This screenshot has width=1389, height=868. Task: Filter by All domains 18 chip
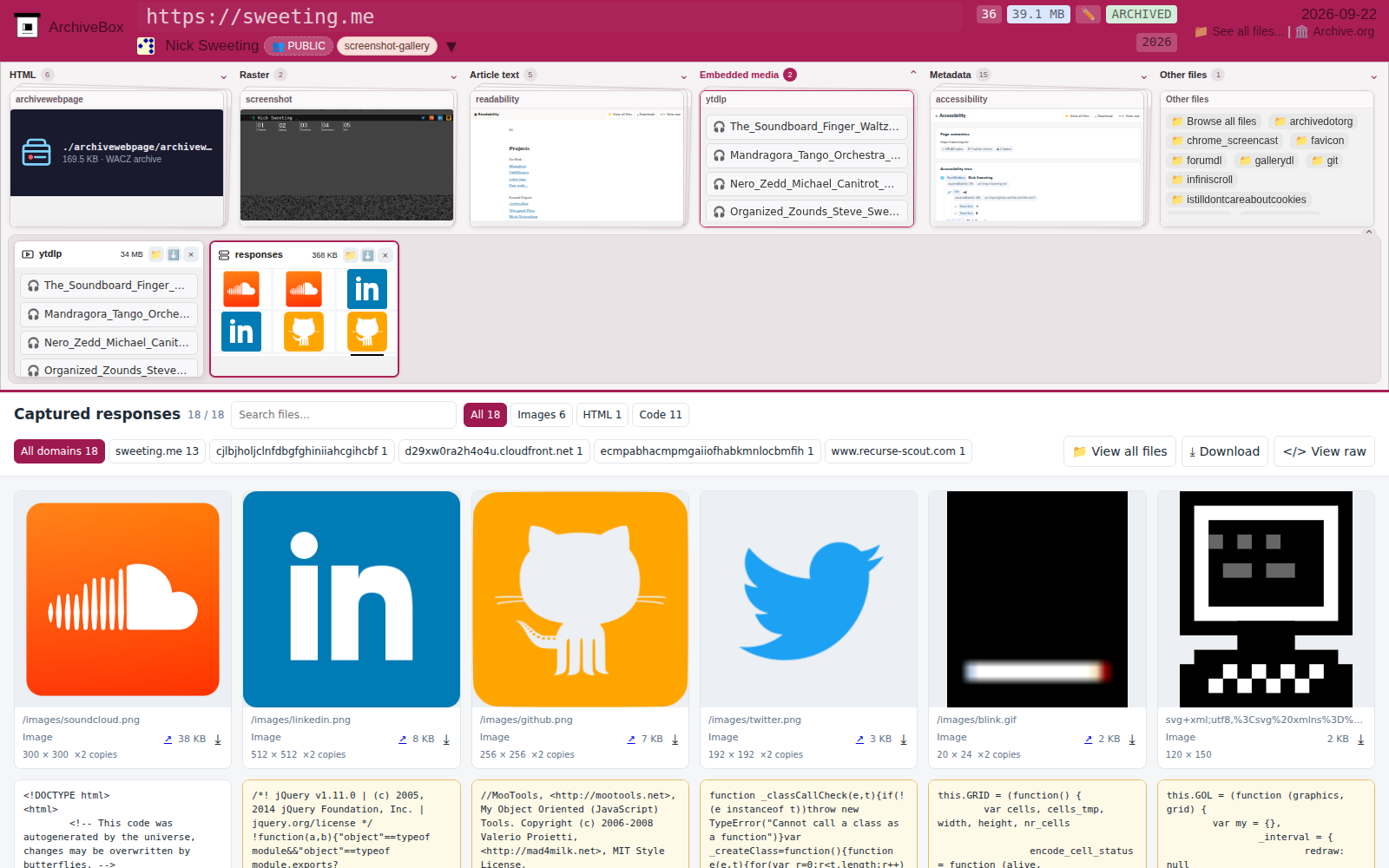tap(59, 451)
